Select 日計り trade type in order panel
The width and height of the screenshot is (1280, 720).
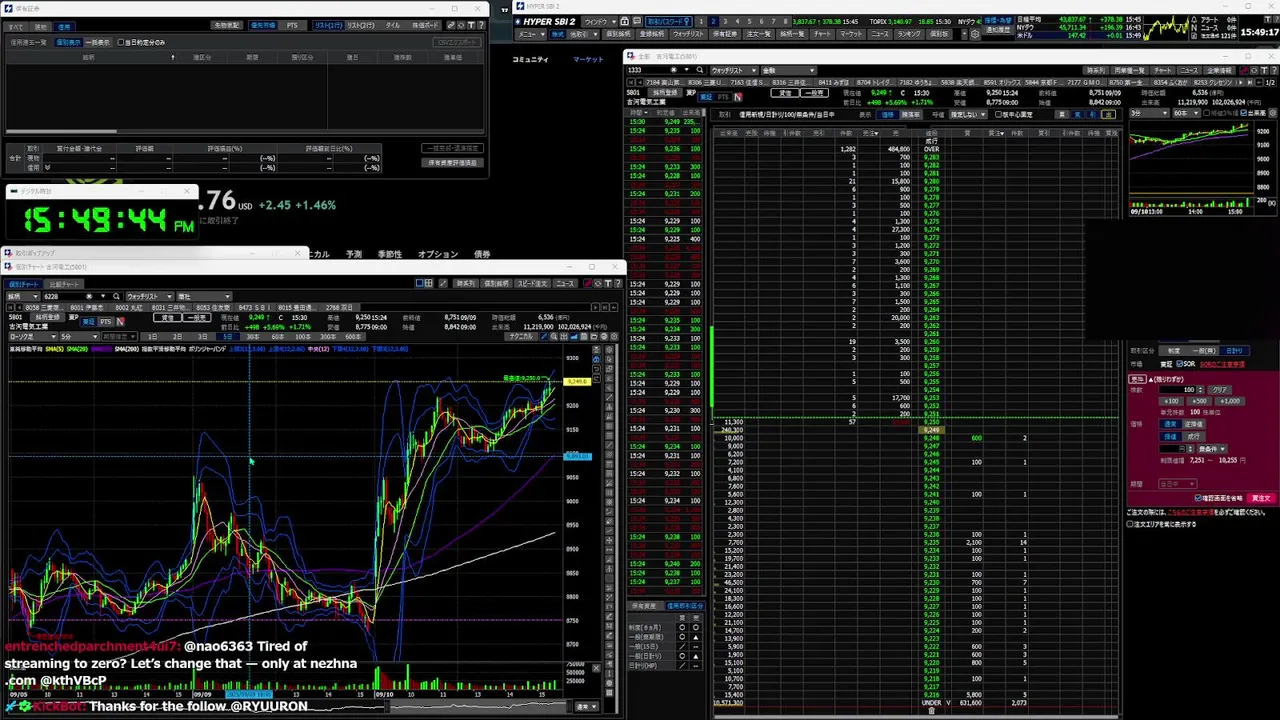click(1234, 351)
